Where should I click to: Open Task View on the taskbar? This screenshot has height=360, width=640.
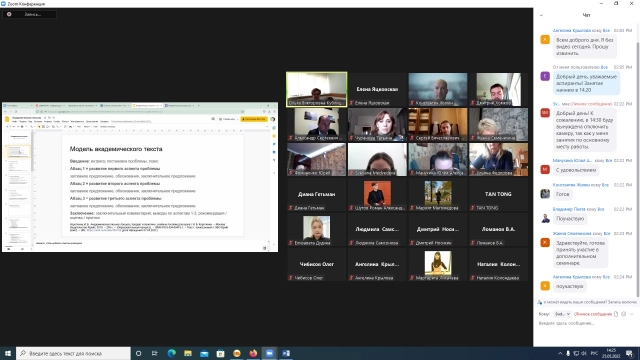[x=155, y=353]
